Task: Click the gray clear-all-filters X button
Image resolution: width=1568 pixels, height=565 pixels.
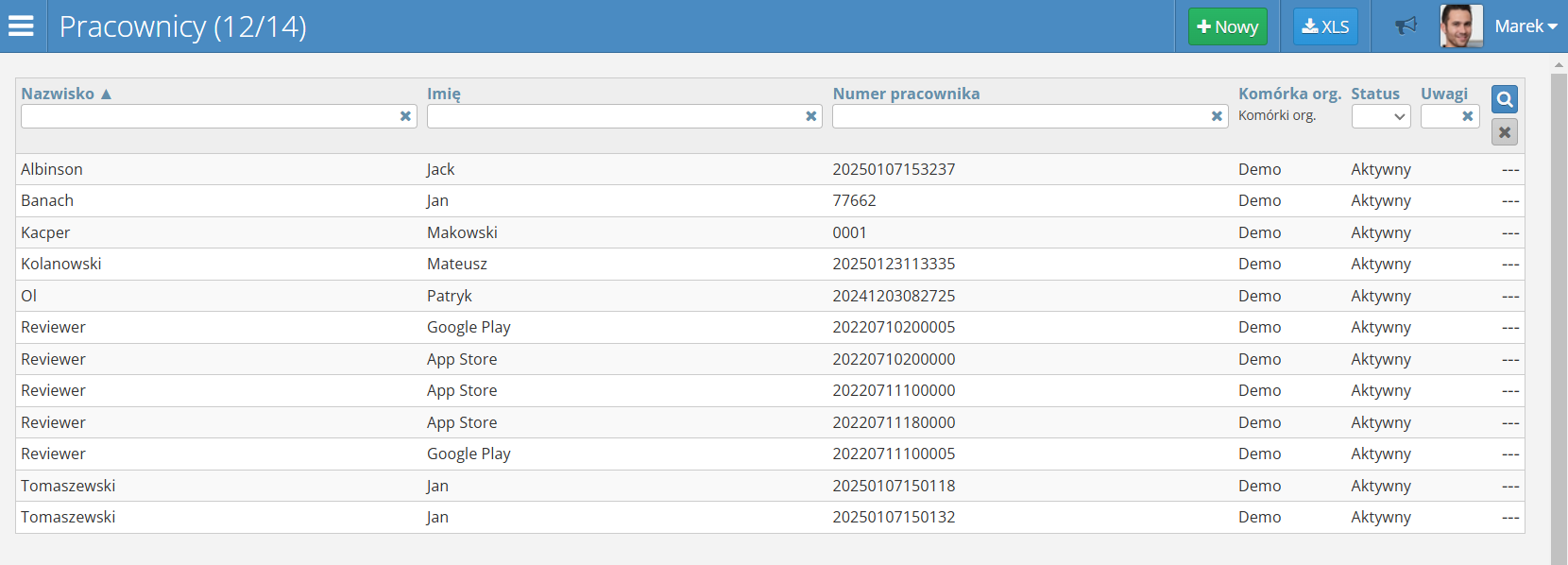Action: 1504,132
